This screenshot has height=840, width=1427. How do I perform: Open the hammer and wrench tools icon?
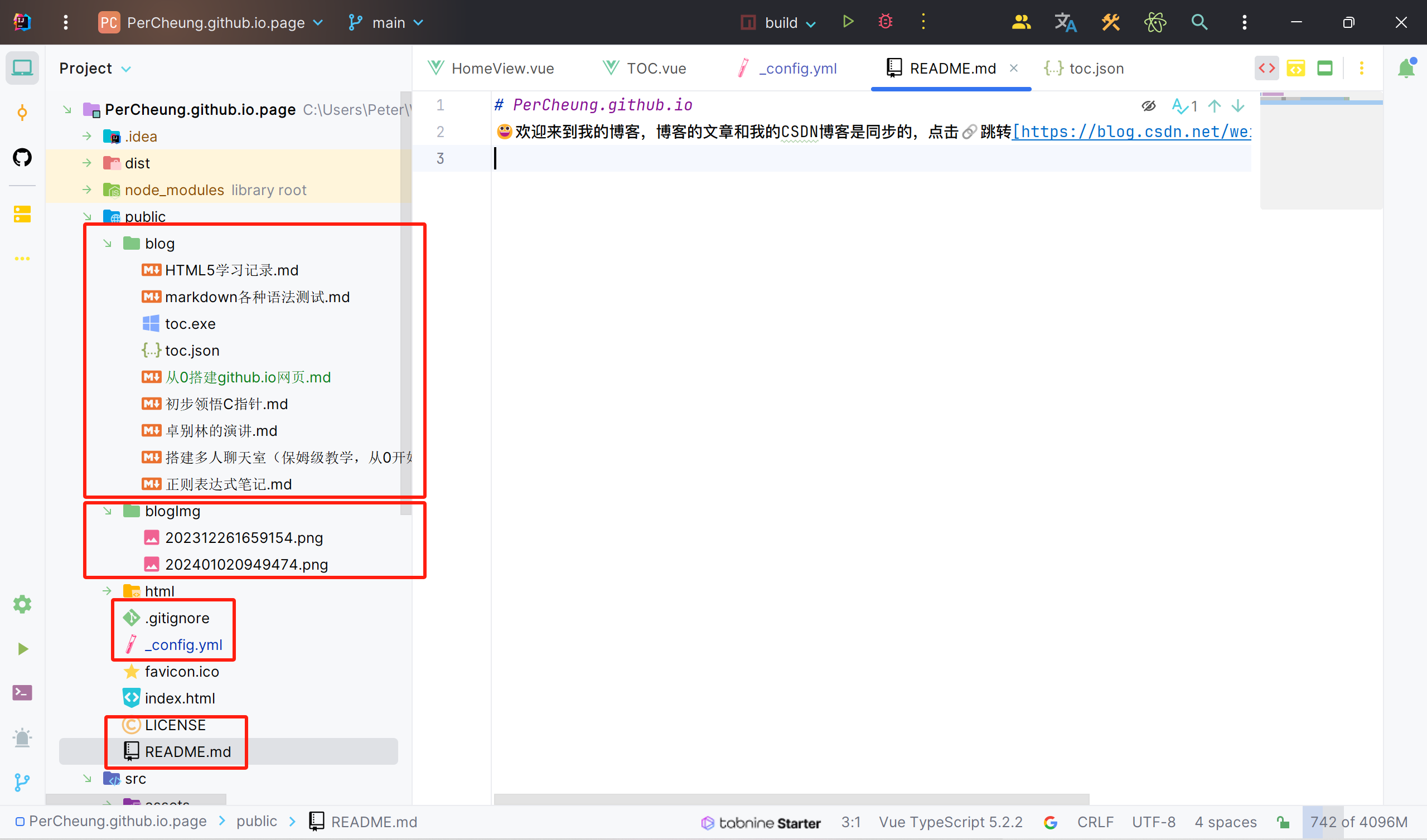(x=1110, y=22)
